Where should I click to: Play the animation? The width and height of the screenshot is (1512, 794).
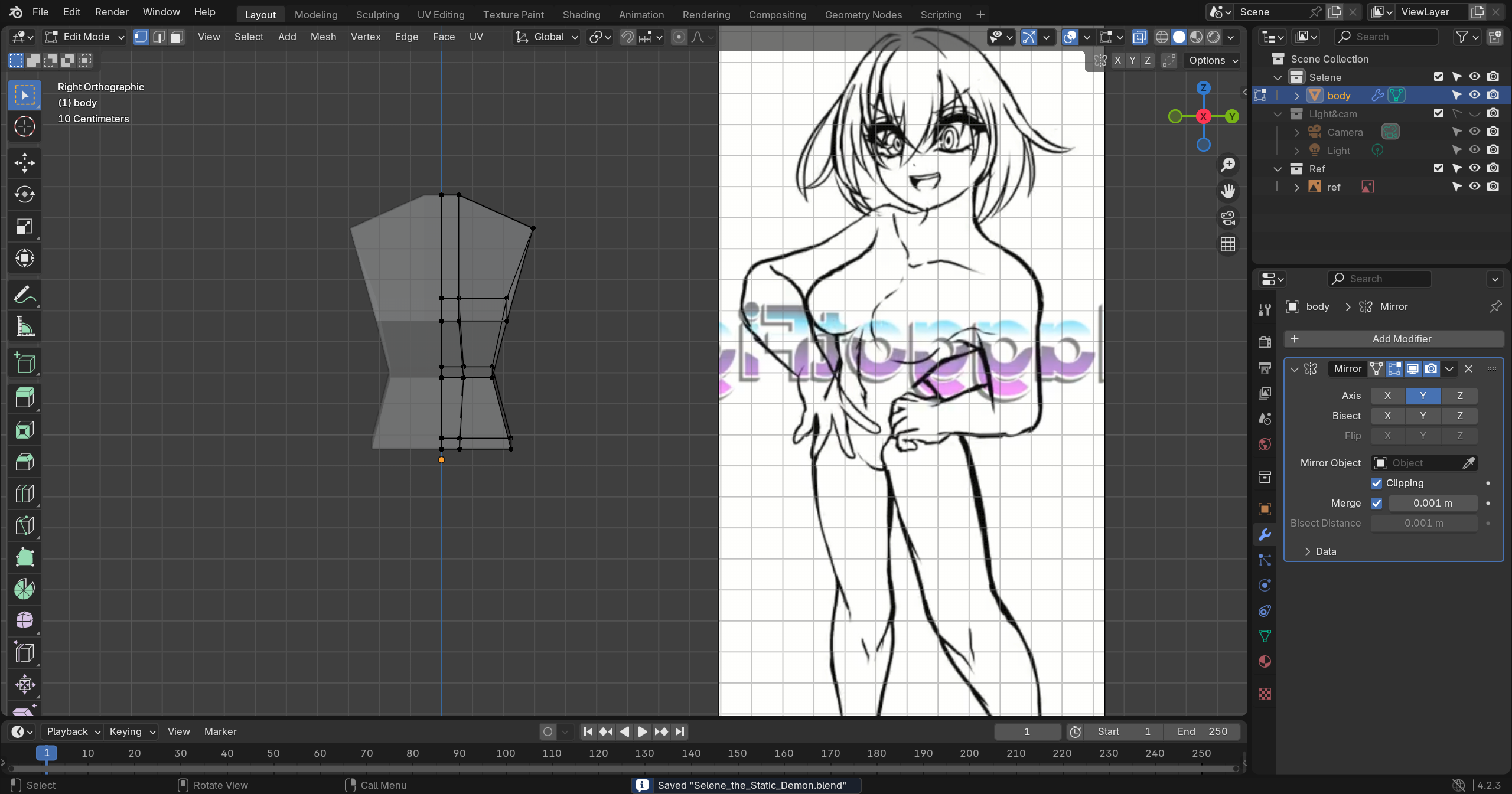click(643, 732)
